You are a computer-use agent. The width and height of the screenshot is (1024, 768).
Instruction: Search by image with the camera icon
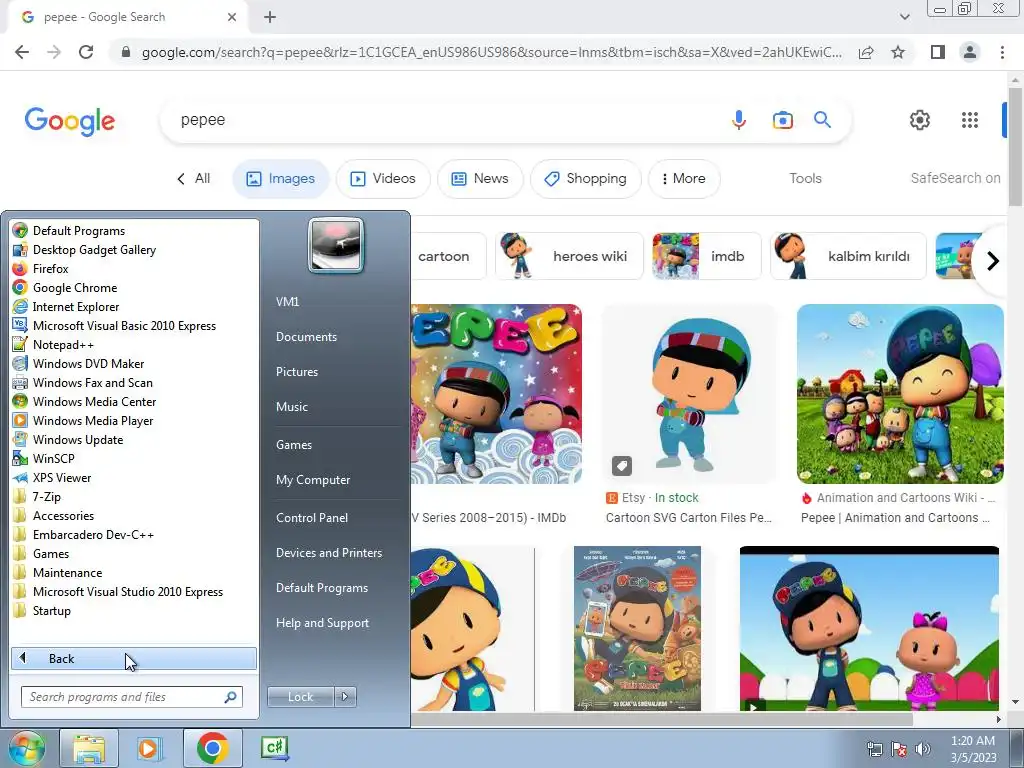tap(782, 120)
